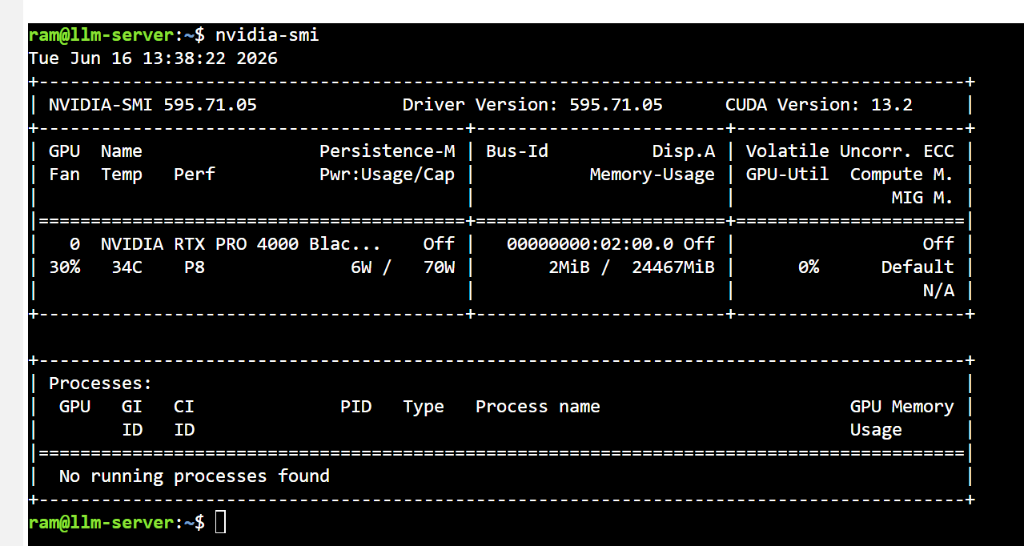
Task: Click the compute mode value 'Default'
Action: [x=918, y=267]
